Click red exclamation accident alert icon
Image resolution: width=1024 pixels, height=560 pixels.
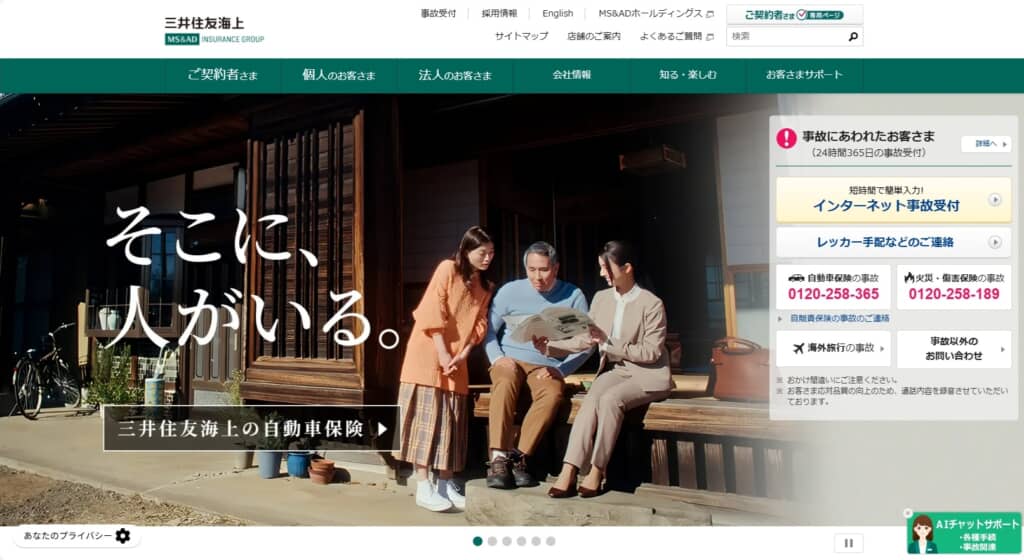[x=786, y=138]
